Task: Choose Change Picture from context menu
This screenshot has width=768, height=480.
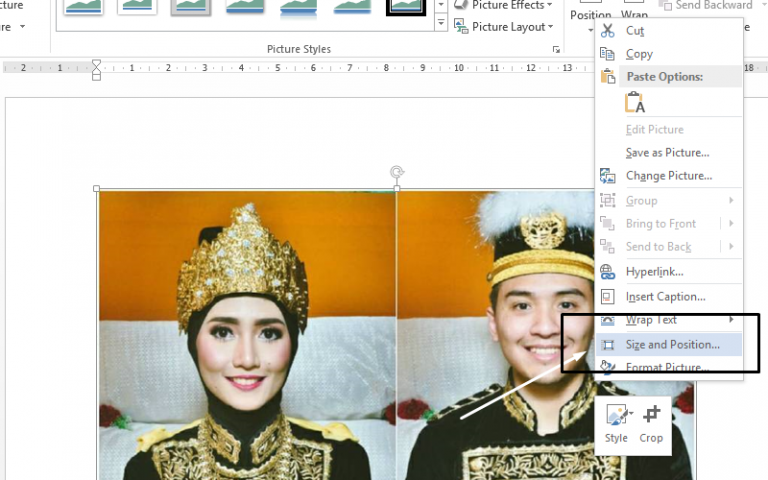Action: [669, 176]
